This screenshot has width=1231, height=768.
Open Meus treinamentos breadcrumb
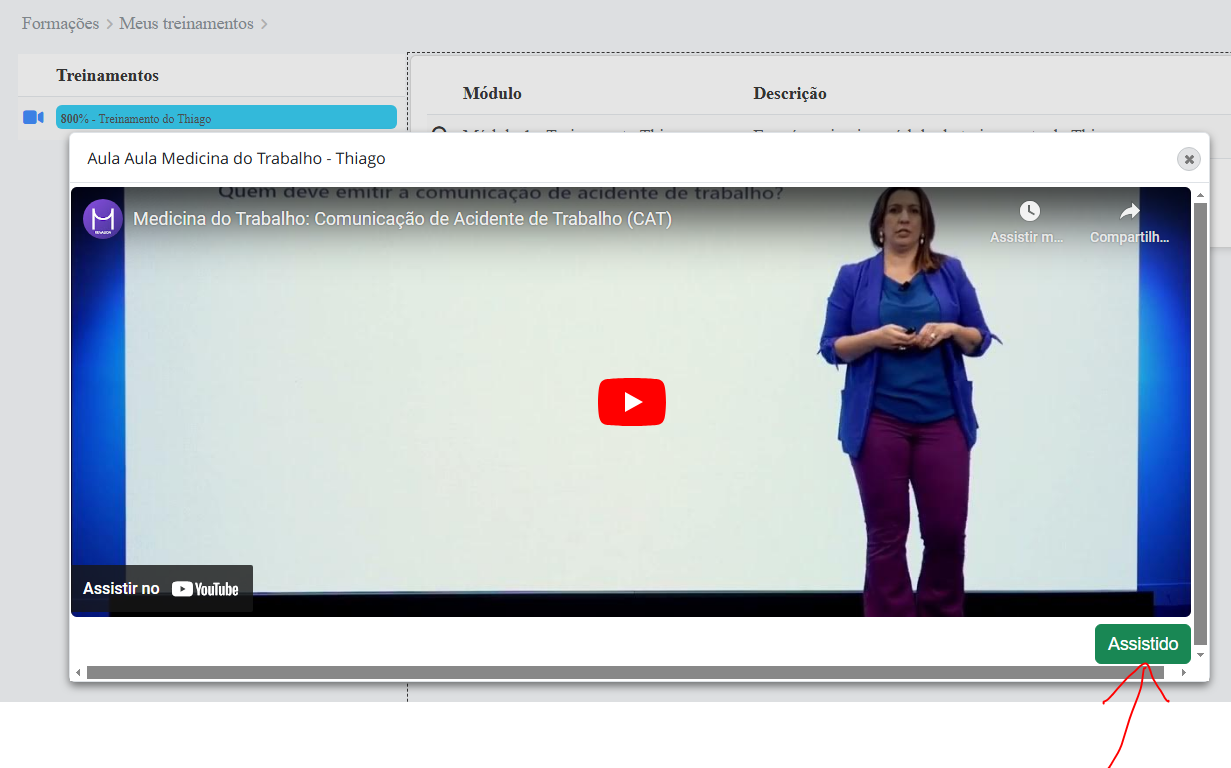click(x=186, y=23)
